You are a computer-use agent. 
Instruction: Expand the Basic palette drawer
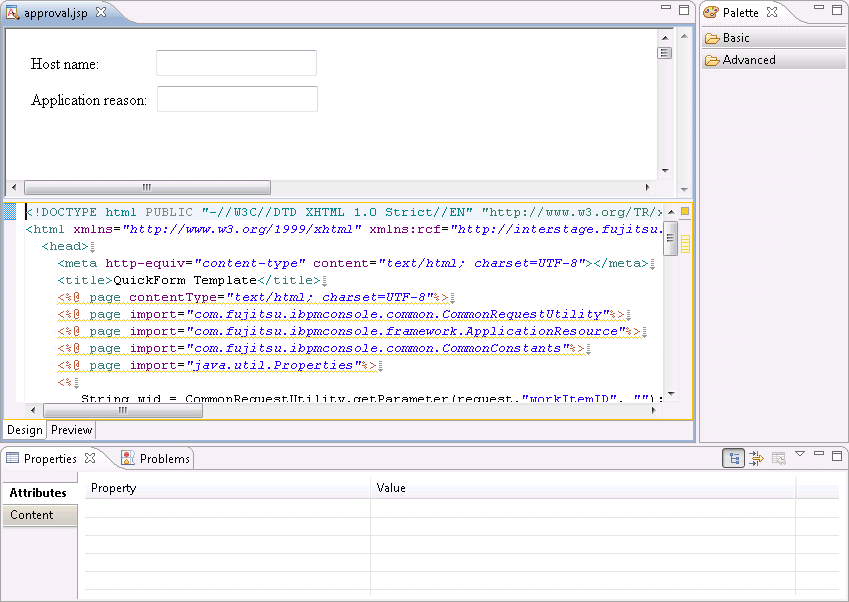(x=774, y=38)
